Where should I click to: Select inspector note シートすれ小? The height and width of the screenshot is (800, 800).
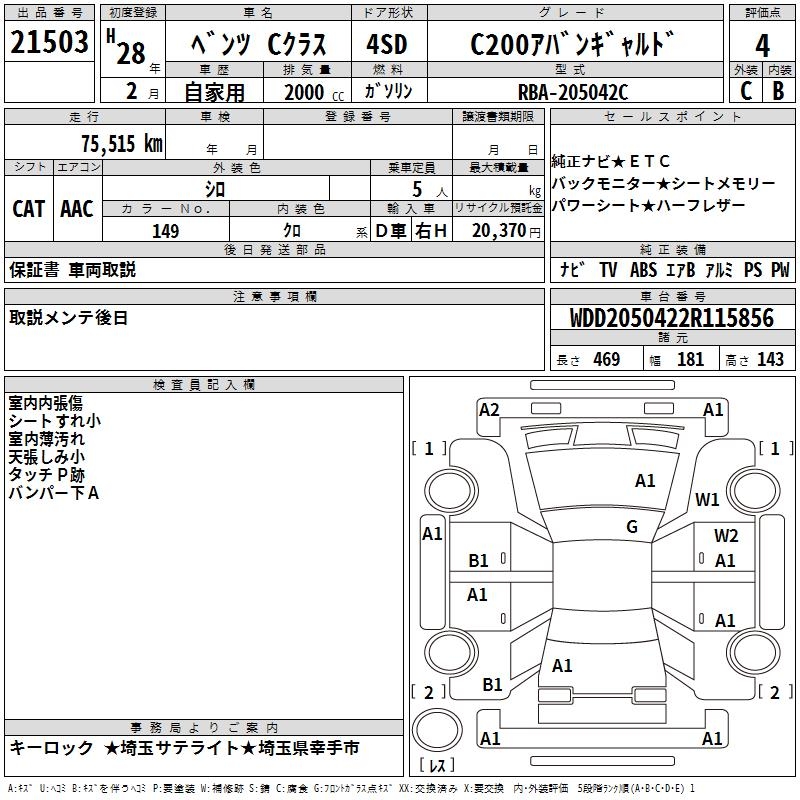pyautogui.click(x=55, y=421)
